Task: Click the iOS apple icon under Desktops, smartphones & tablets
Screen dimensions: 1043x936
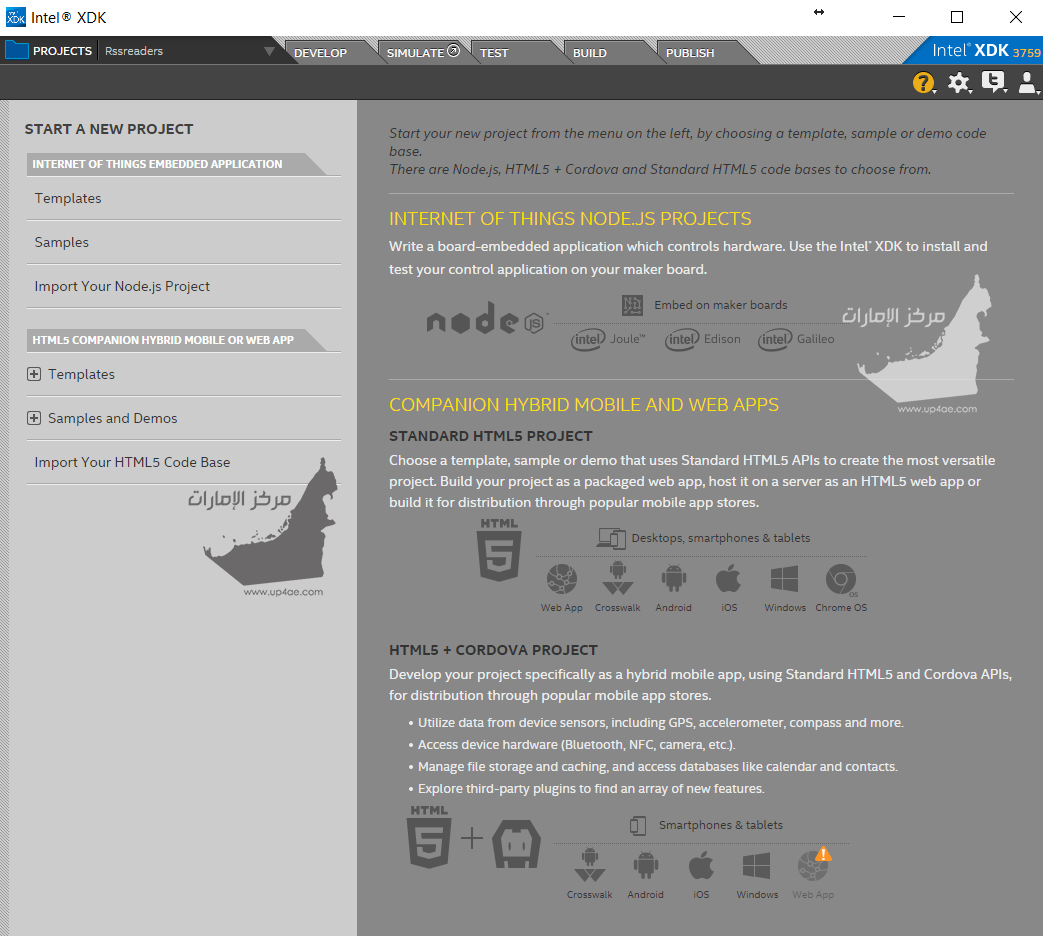Action: [728, 578]
